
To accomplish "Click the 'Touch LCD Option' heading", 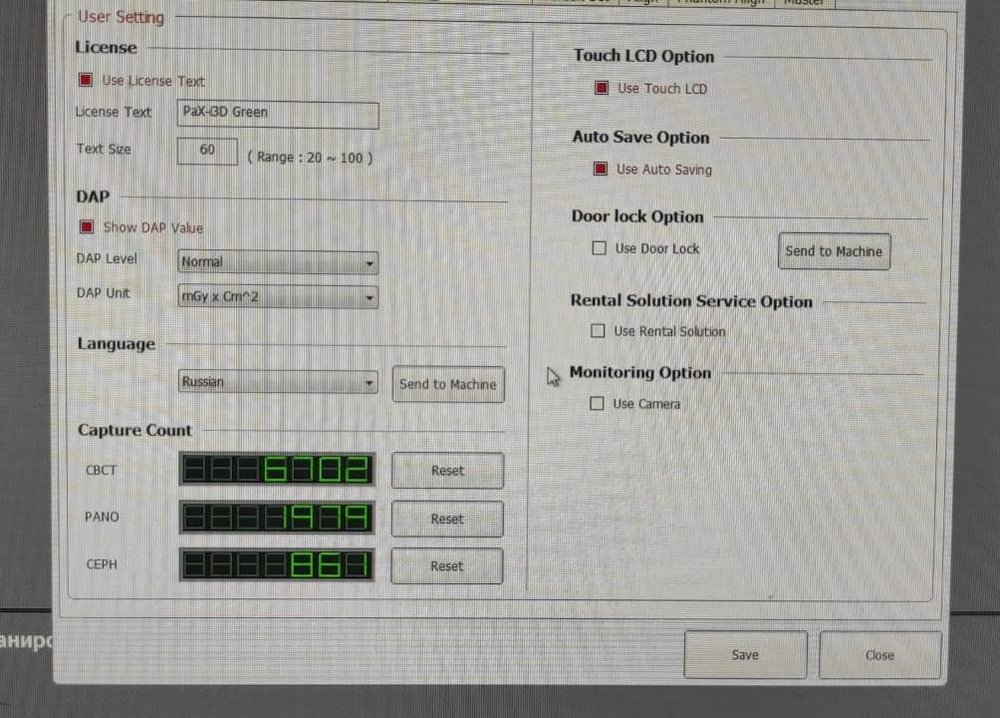I will (x=644, y=56).
